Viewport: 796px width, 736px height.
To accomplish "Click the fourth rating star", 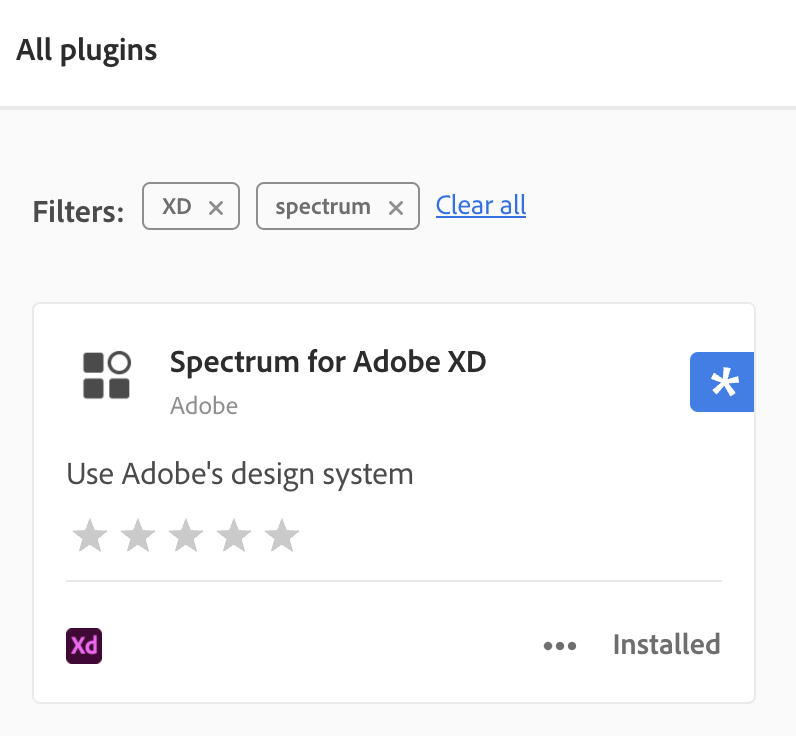I will click(234, 535).
